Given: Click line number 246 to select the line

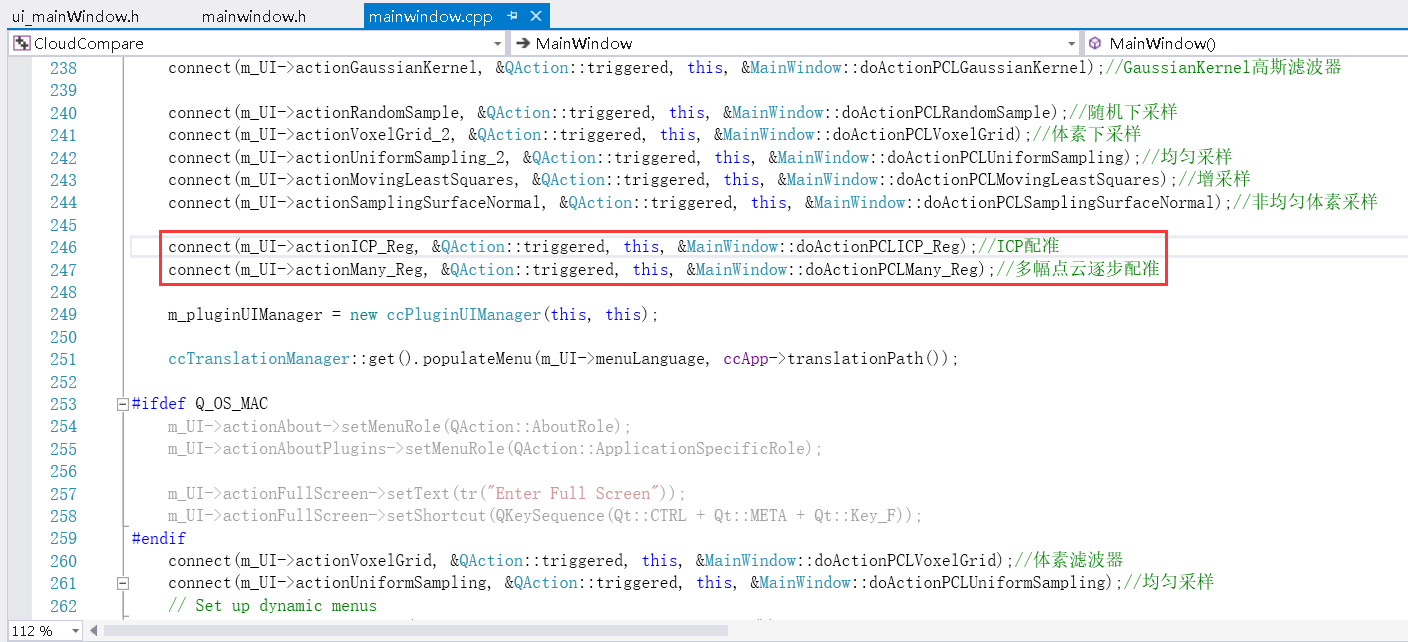Looking at the screenshot, I should 63,247.
